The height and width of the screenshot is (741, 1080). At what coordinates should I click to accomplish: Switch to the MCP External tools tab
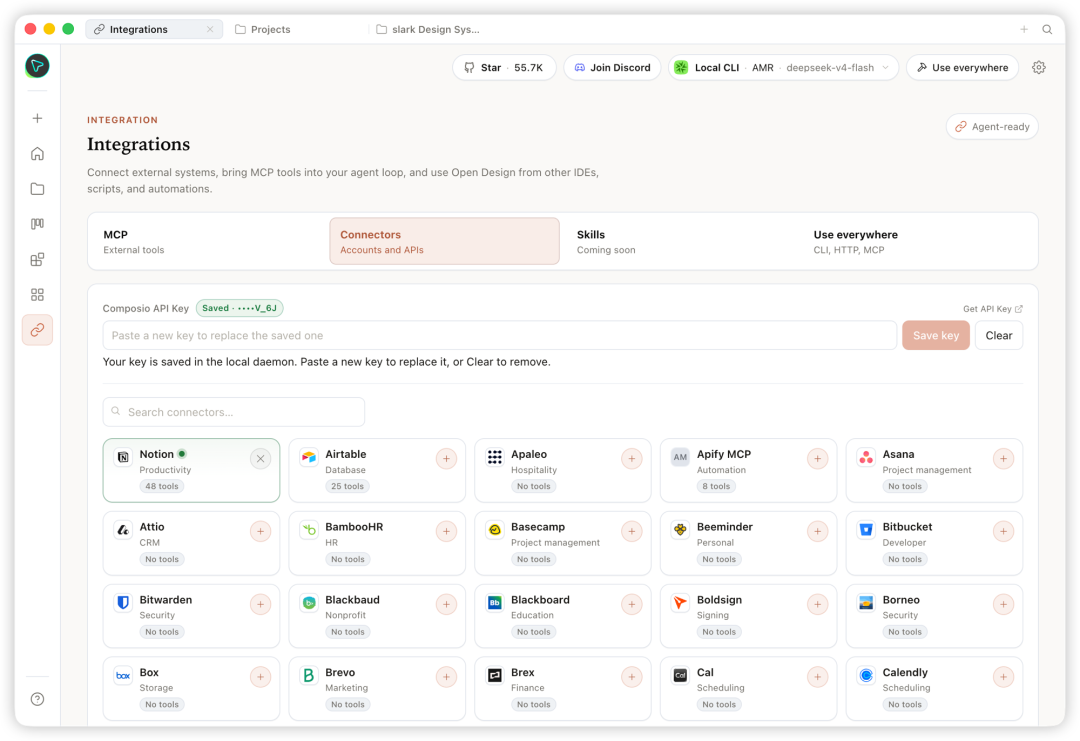coord(209,242)
